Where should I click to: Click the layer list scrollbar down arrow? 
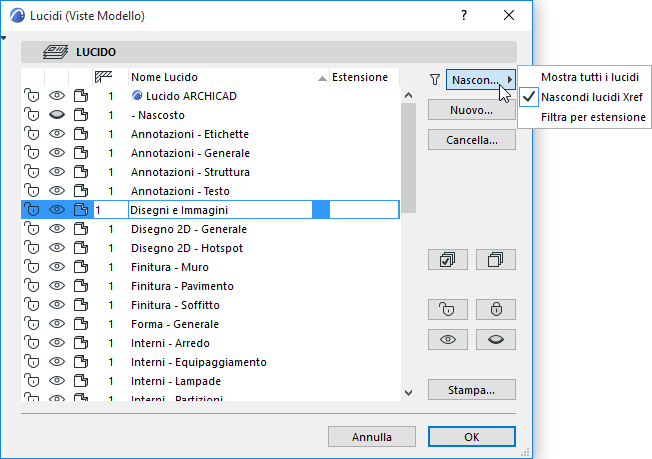[407, 392]
